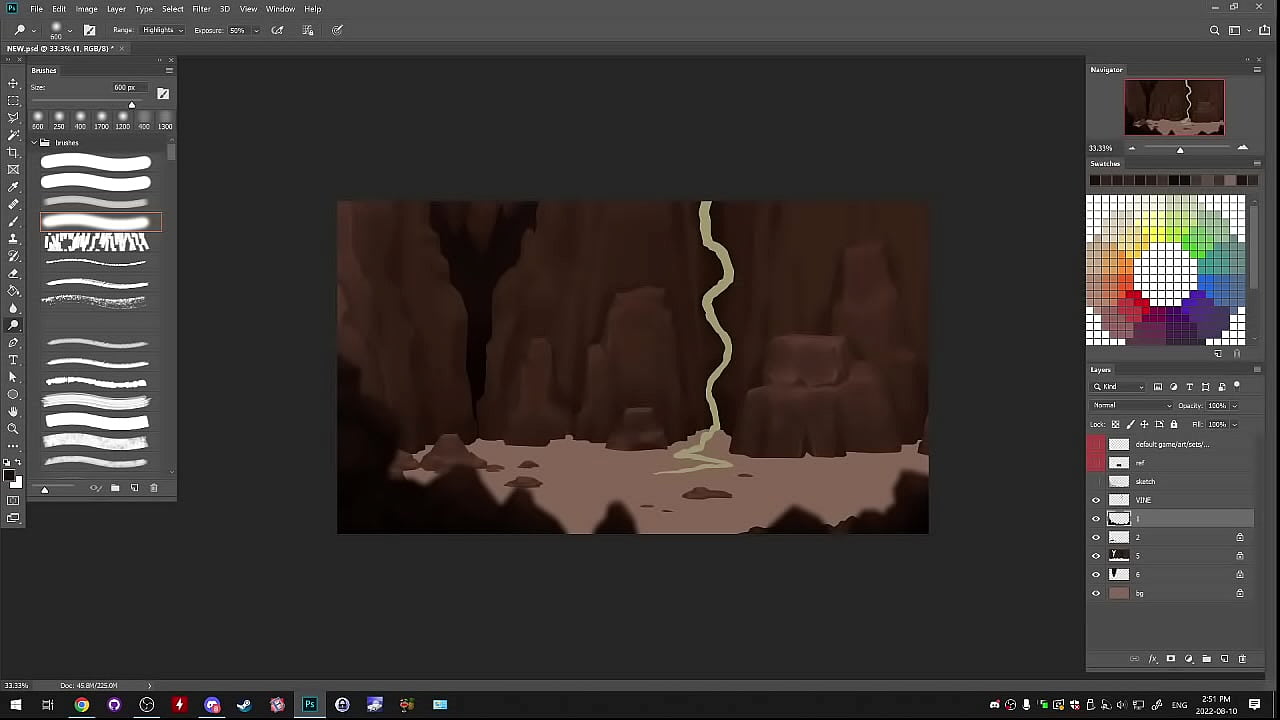
Task: Select the Horizontal Type tool
Action: pos(13,360)
